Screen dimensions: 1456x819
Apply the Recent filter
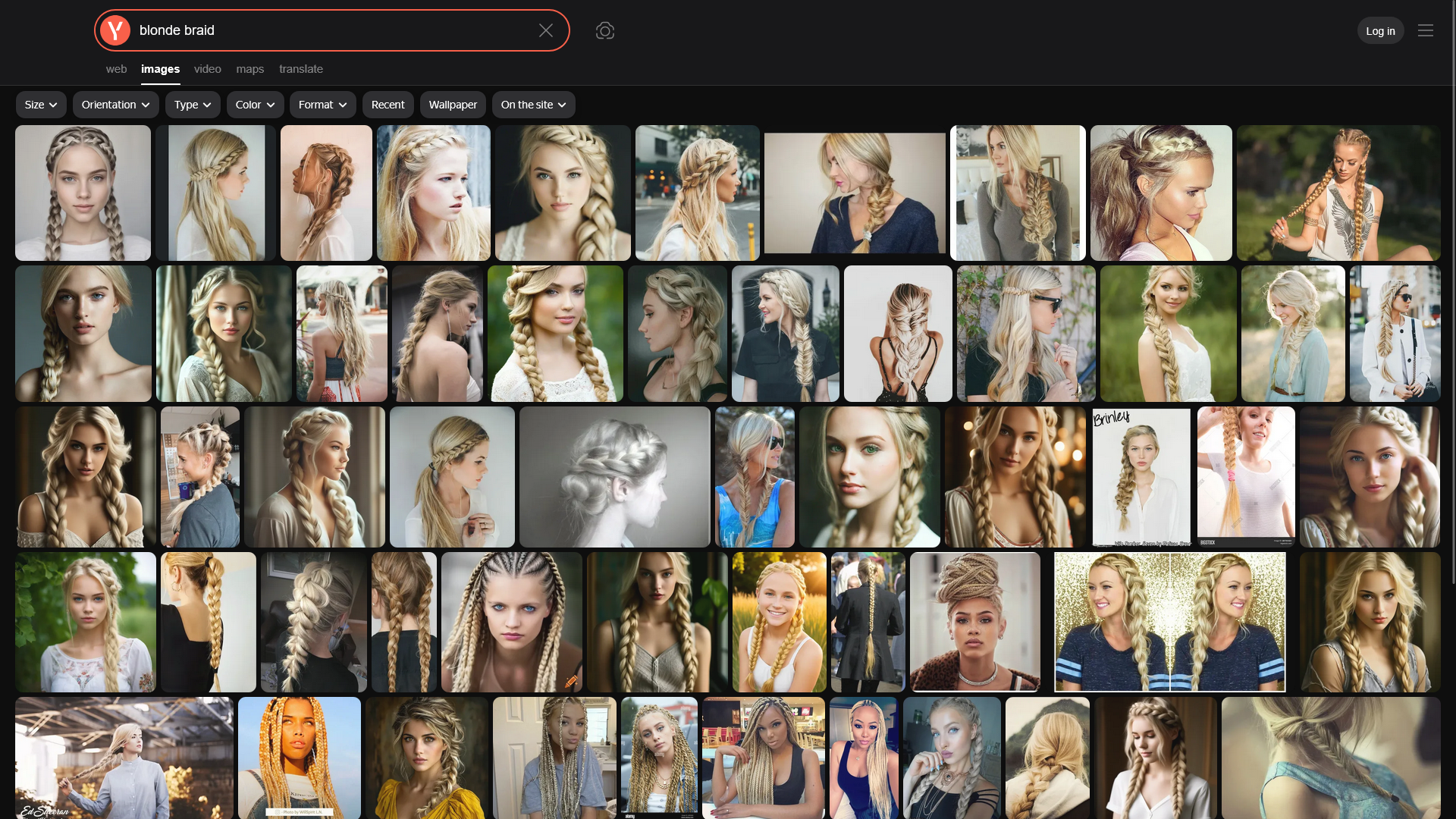388,105
